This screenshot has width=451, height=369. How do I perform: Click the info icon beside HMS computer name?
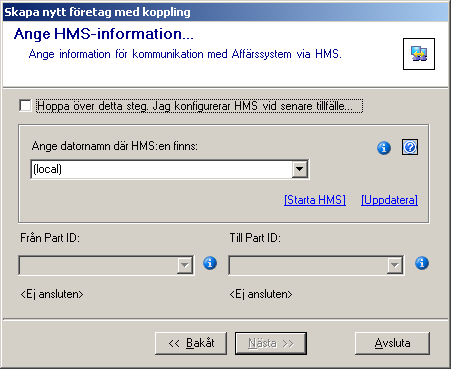(x=384, y=147)
